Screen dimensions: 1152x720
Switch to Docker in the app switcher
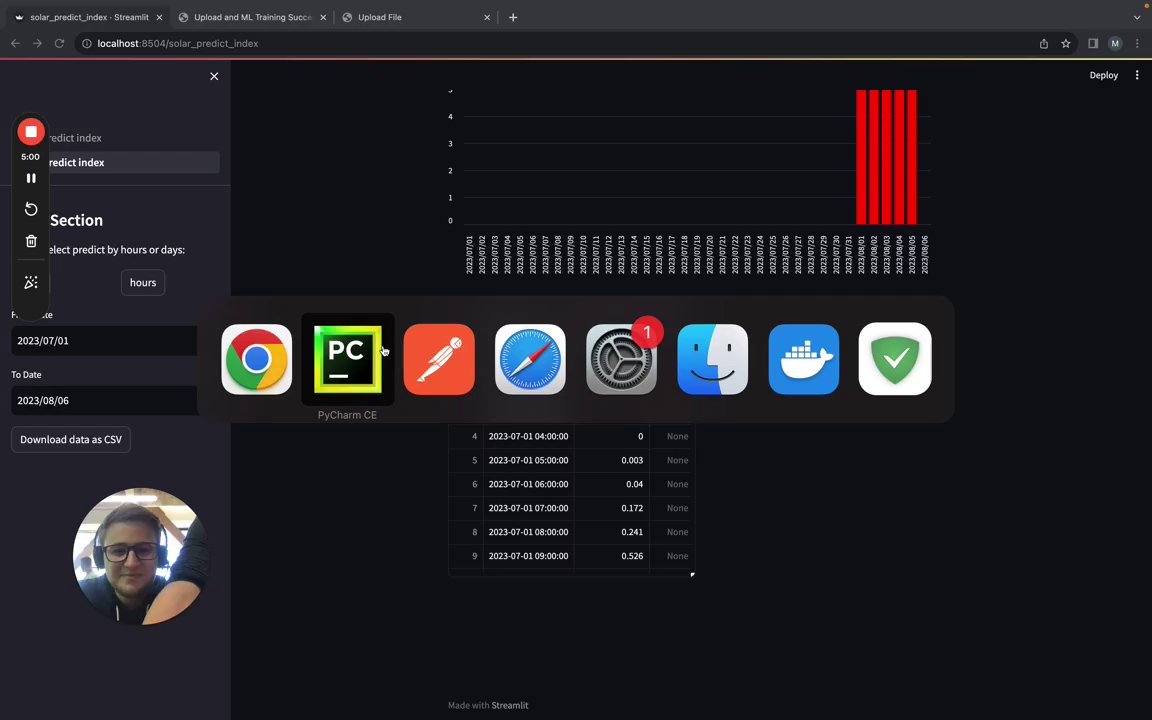(804, 359)
